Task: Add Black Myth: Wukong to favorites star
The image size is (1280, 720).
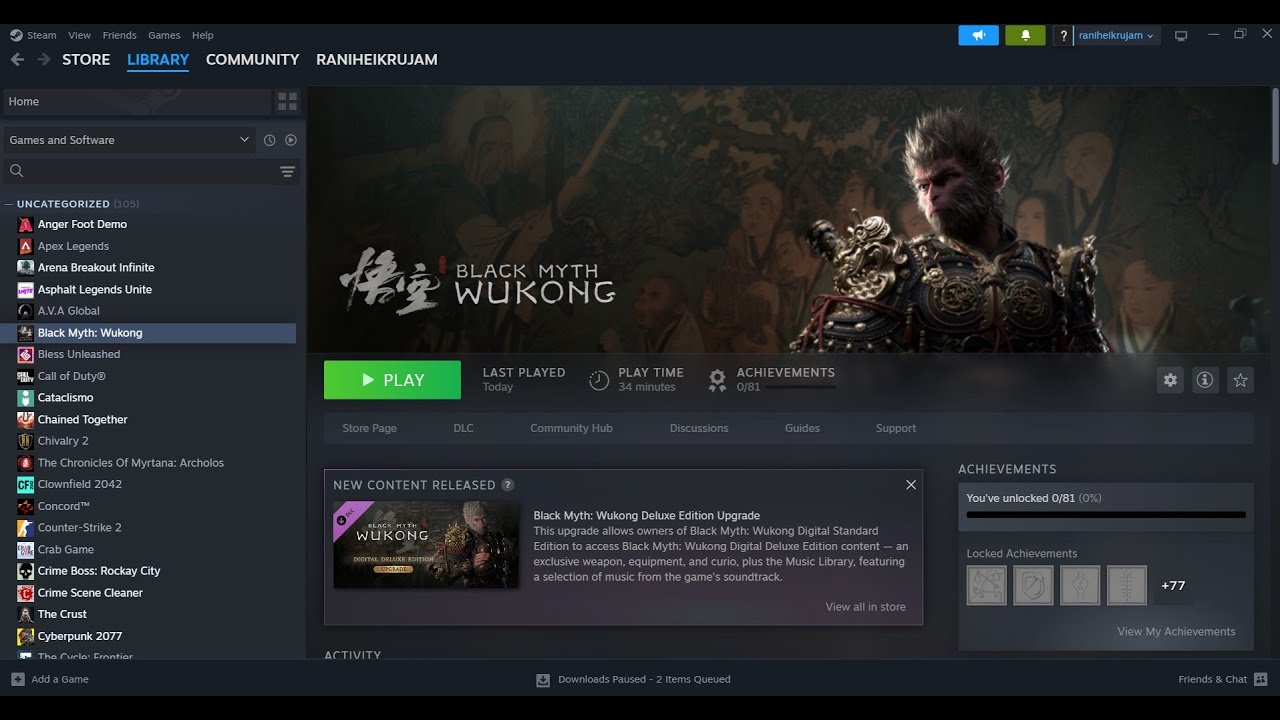Action: (1240, 380)
